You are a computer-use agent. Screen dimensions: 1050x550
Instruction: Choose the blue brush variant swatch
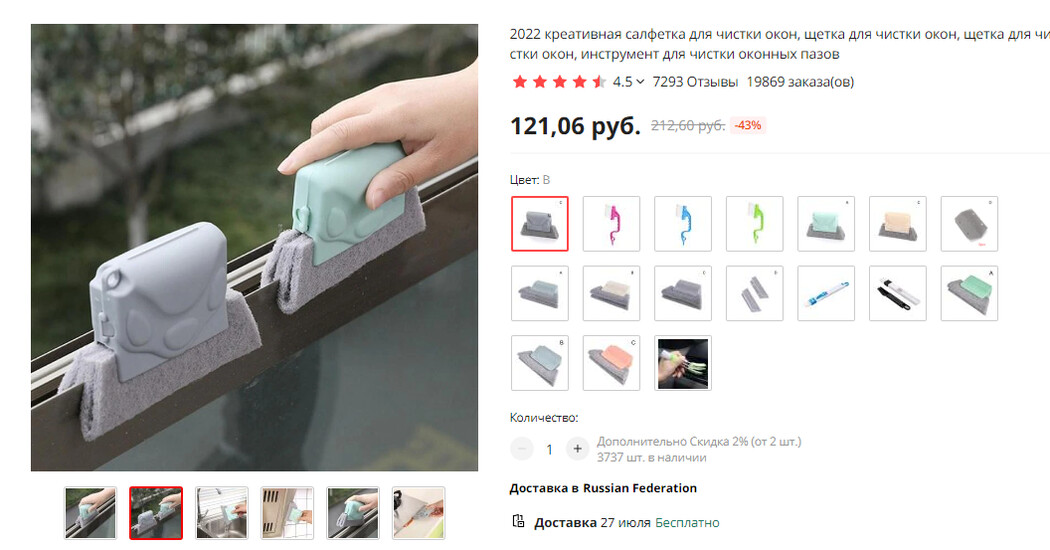[x=683, y=224]
